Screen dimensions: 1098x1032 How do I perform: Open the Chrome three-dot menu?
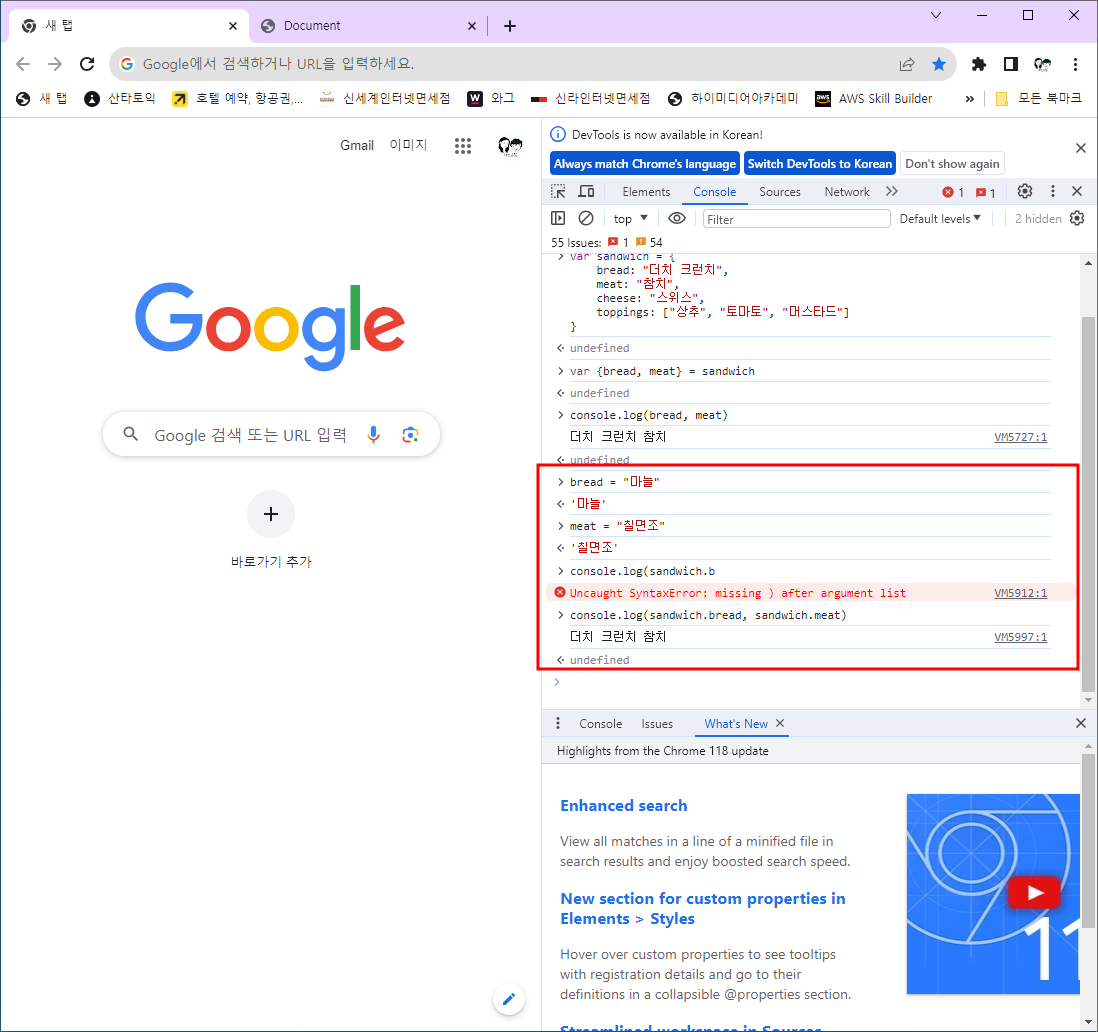[1075, 64]
